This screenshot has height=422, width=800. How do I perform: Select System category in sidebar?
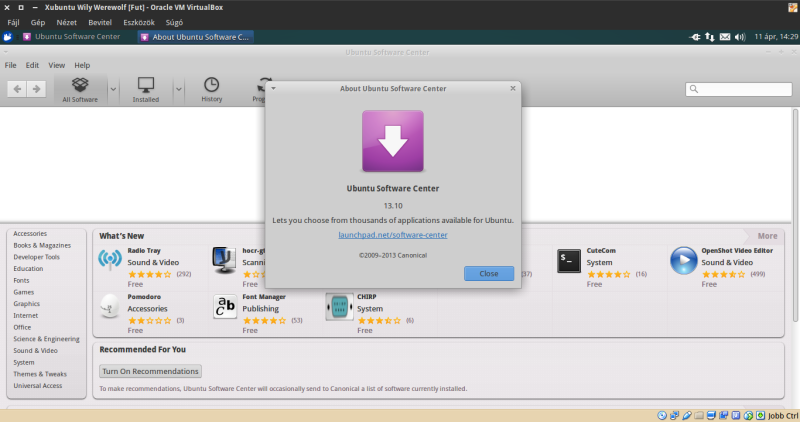click(24, 362)
